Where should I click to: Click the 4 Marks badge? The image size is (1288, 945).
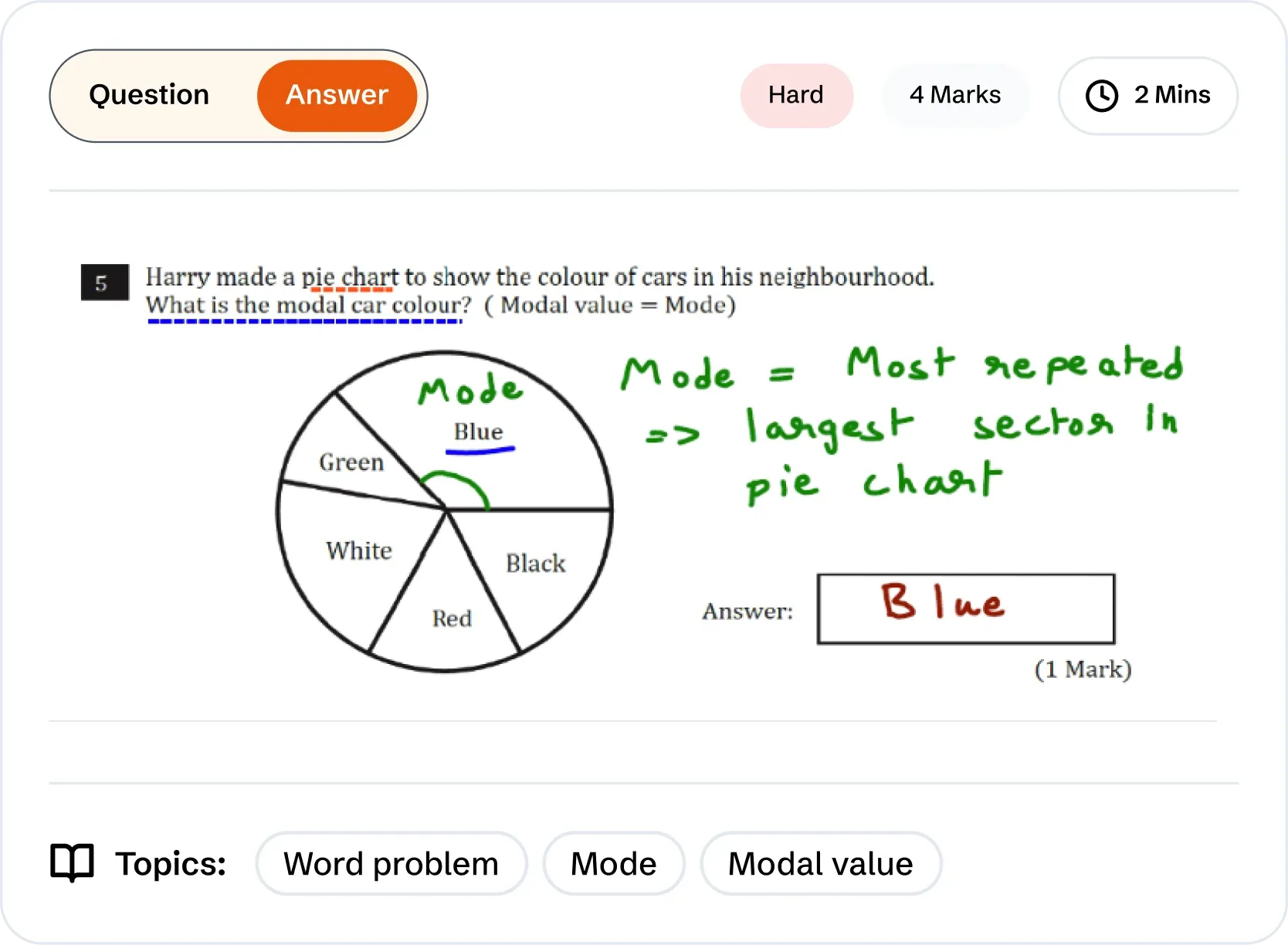coord(955,95)
